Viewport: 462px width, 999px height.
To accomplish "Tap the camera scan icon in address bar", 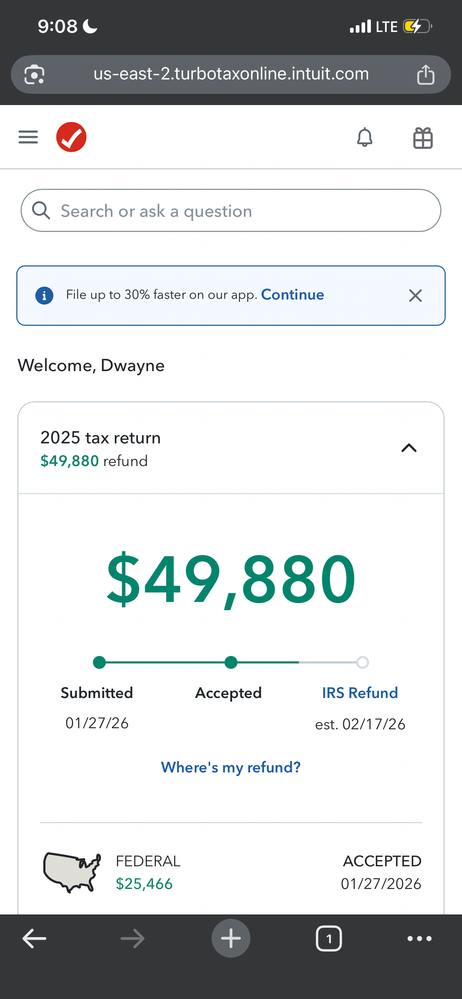I will pos(34,75).
